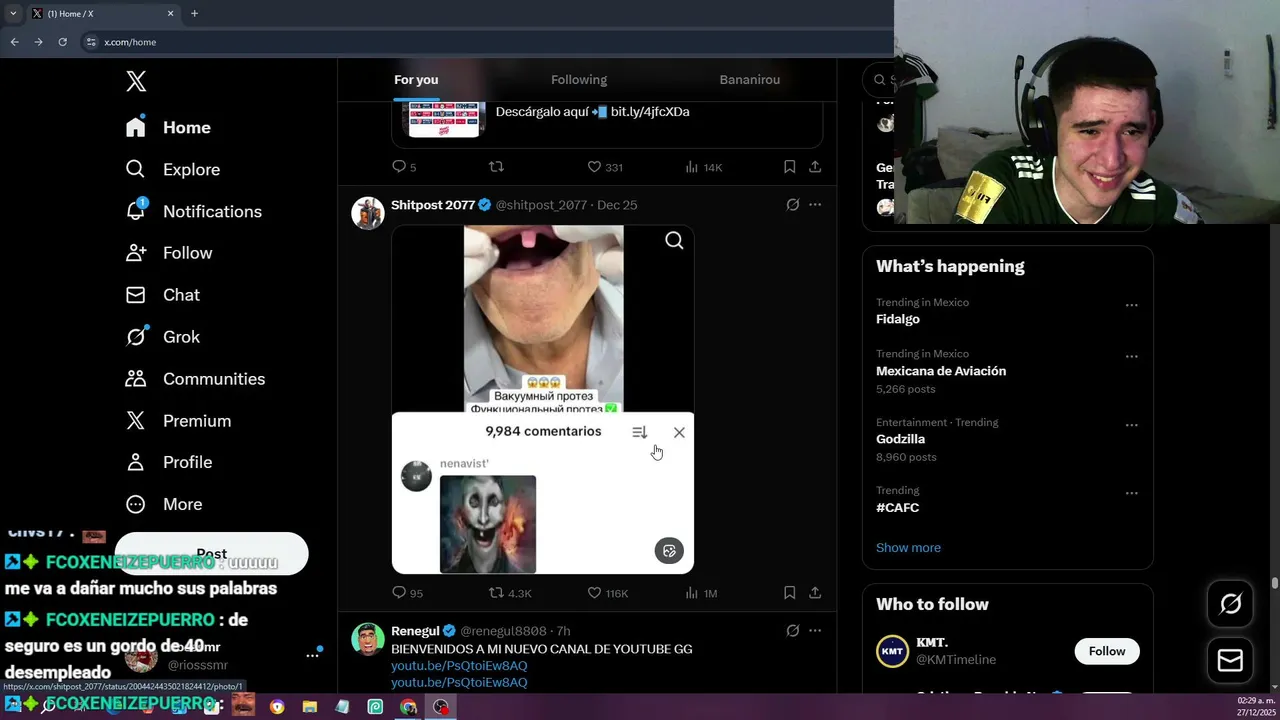Click the X logo in sidebar
The image size is (1280, 720).
pyautogui.click(x=136, y=82)
